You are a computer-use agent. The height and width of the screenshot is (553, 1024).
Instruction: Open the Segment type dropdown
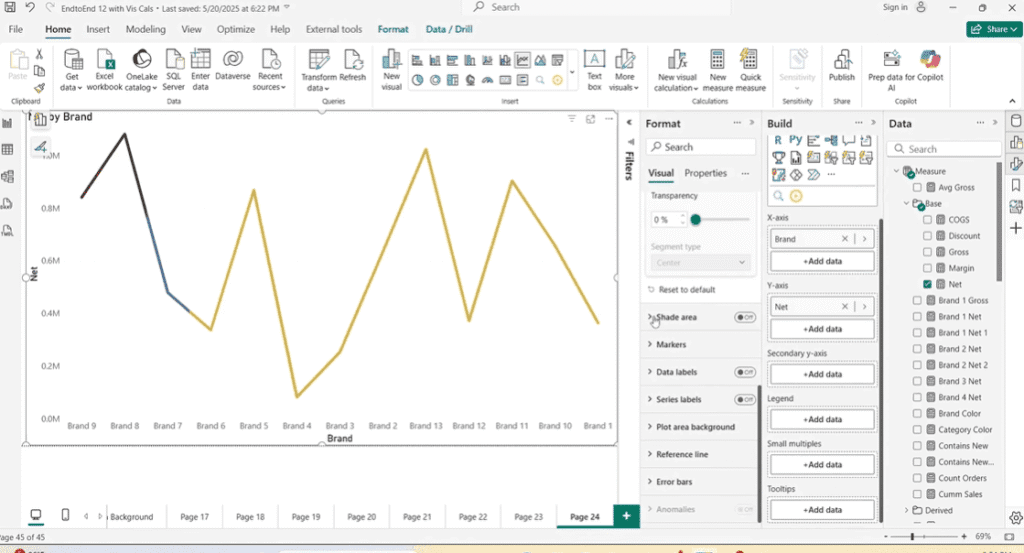click(x=699, y=262)
